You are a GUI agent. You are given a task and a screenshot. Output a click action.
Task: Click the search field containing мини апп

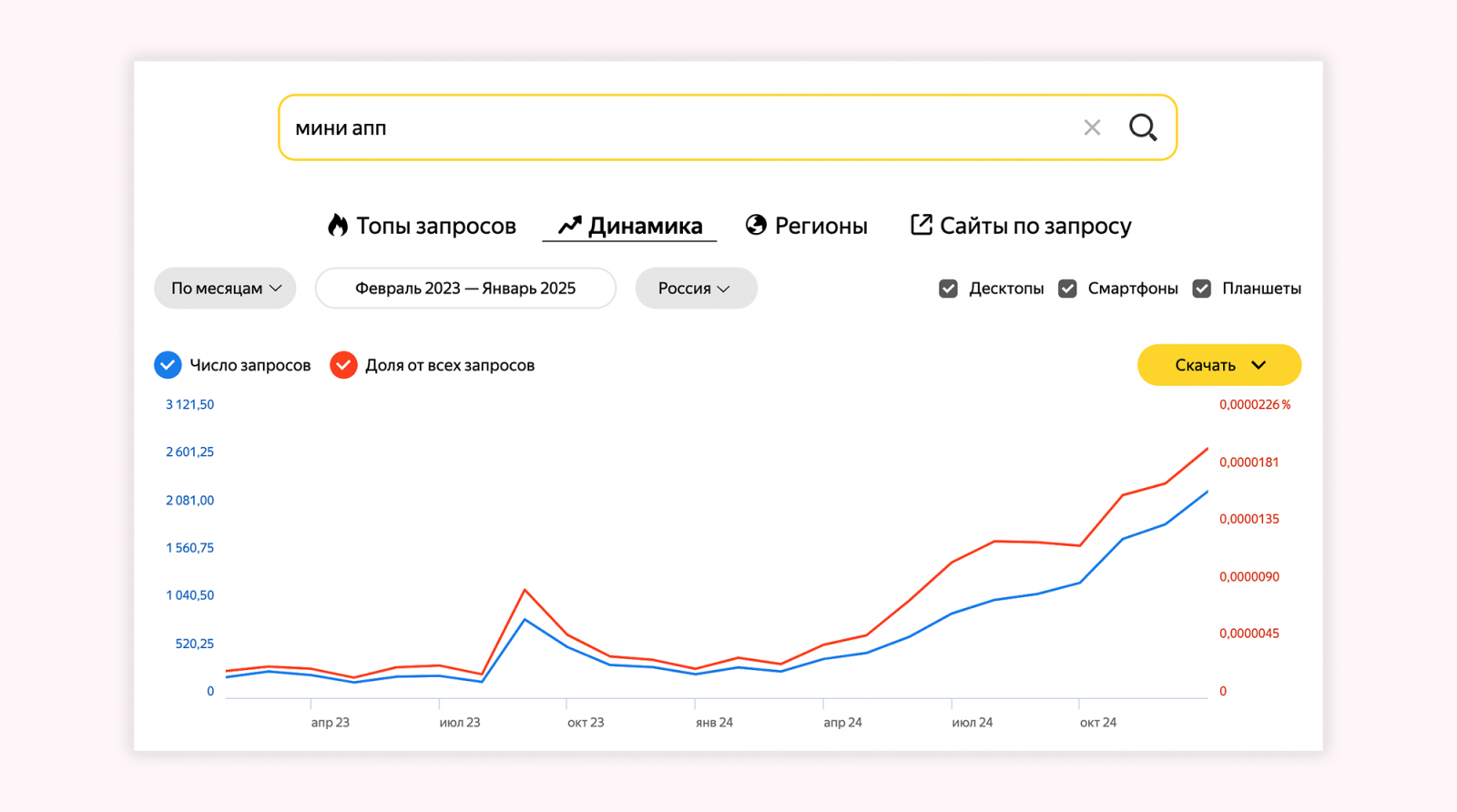(674, 127)
